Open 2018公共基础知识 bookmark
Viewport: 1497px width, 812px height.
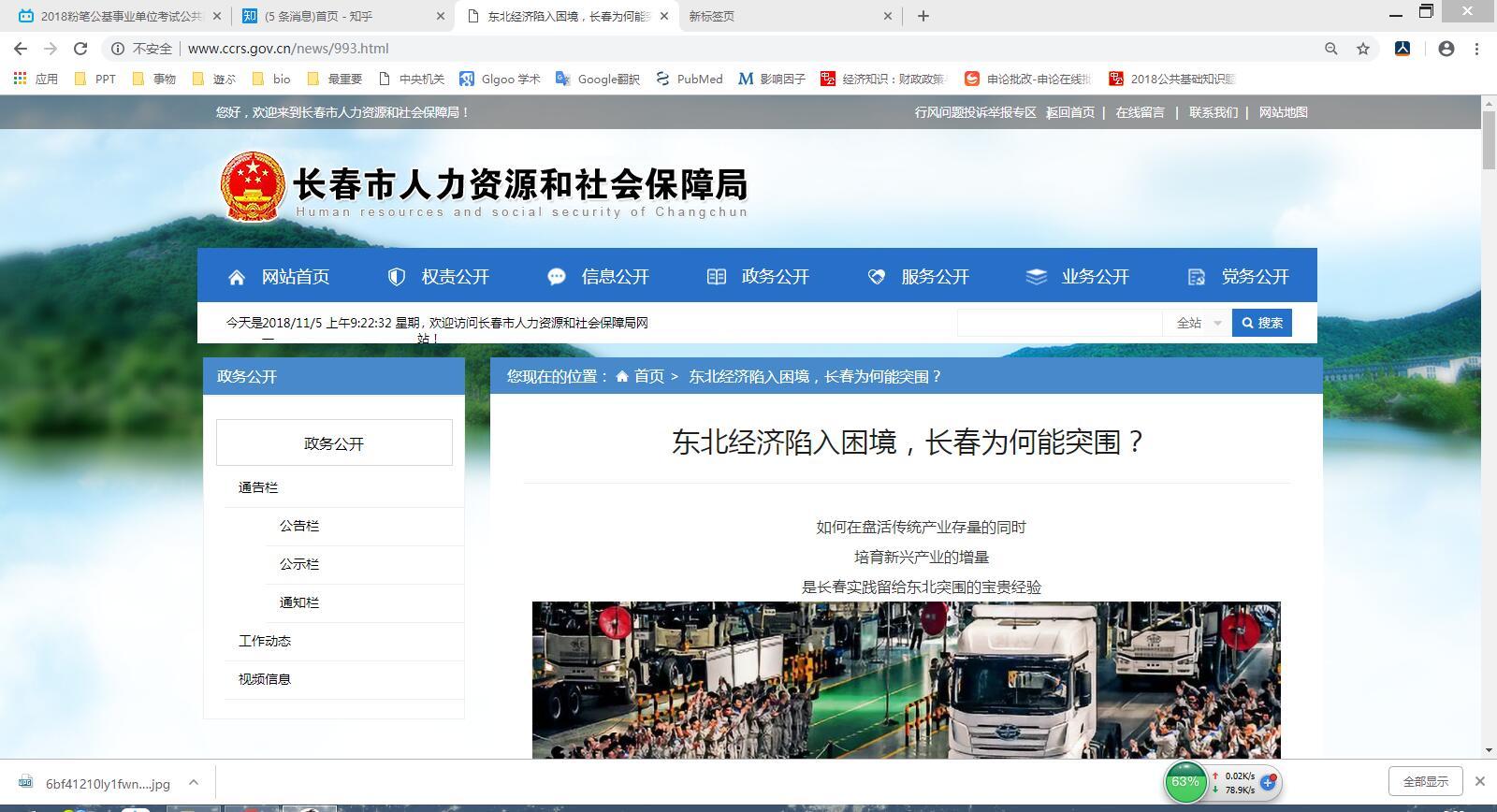1172,79
